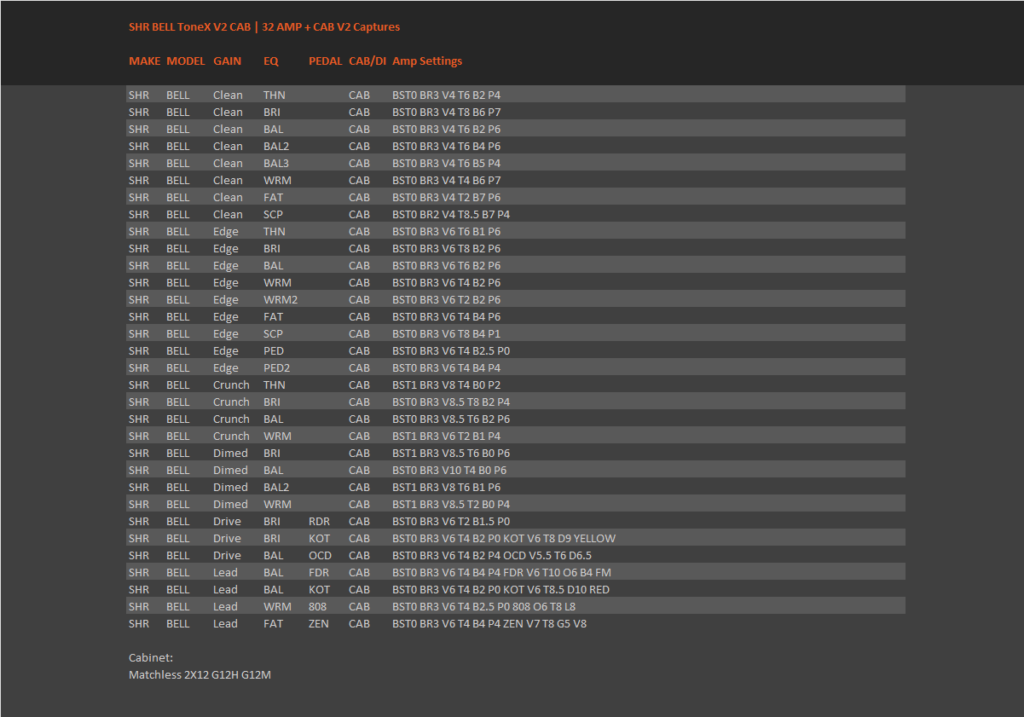Click the PEDAL column header
The height and width of the screenshot is (717, 1024).
[x=325, y=61]
